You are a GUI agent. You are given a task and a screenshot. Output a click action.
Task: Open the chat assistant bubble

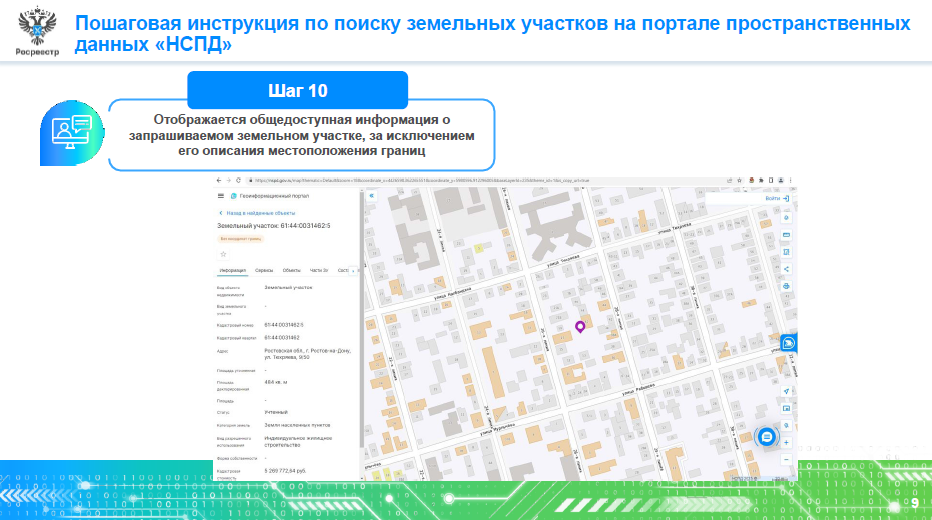[767, 437]
